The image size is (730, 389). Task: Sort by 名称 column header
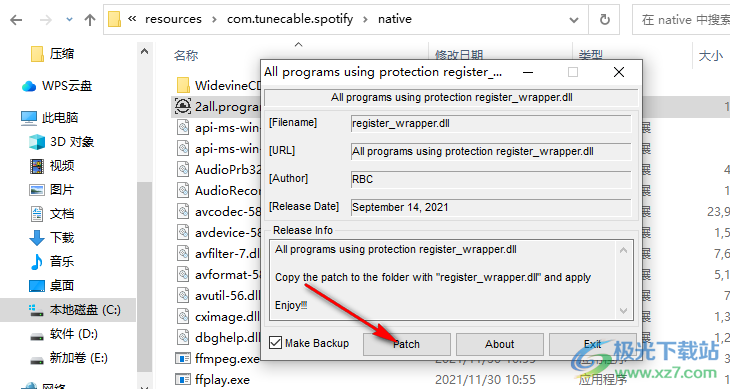(x=186, y=56)
